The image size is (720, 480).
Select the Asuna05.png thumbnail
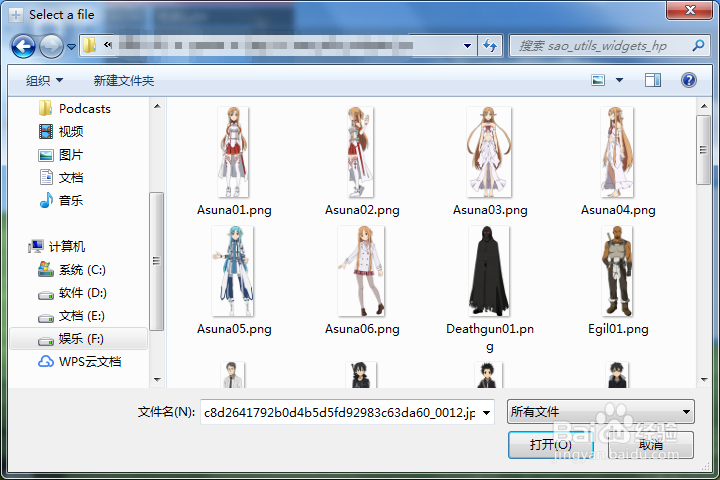[233, 271]
